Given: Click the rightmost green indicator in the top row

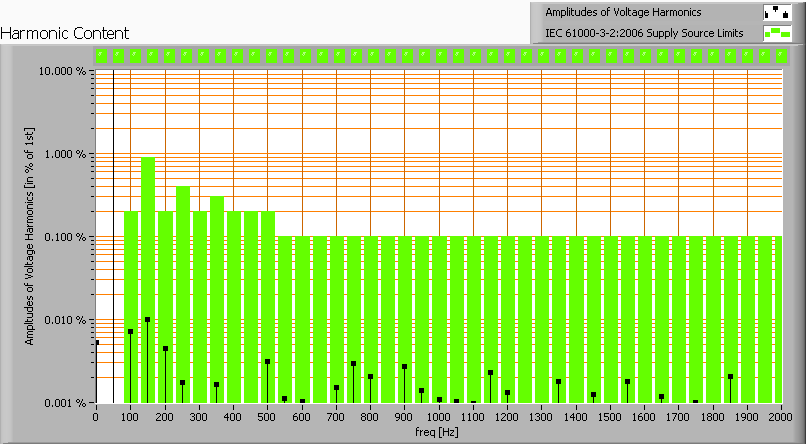Looking at the screenshot, I should 781,56.
